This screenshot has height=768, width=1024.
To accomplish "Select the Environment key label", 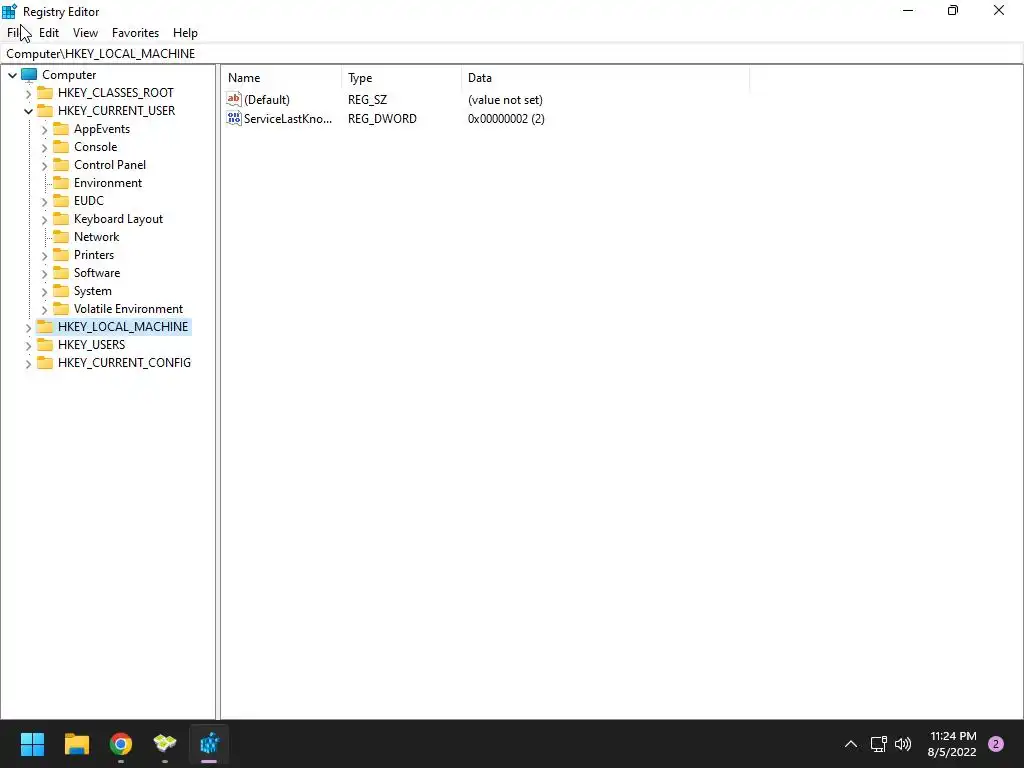I will click(108, 183).
